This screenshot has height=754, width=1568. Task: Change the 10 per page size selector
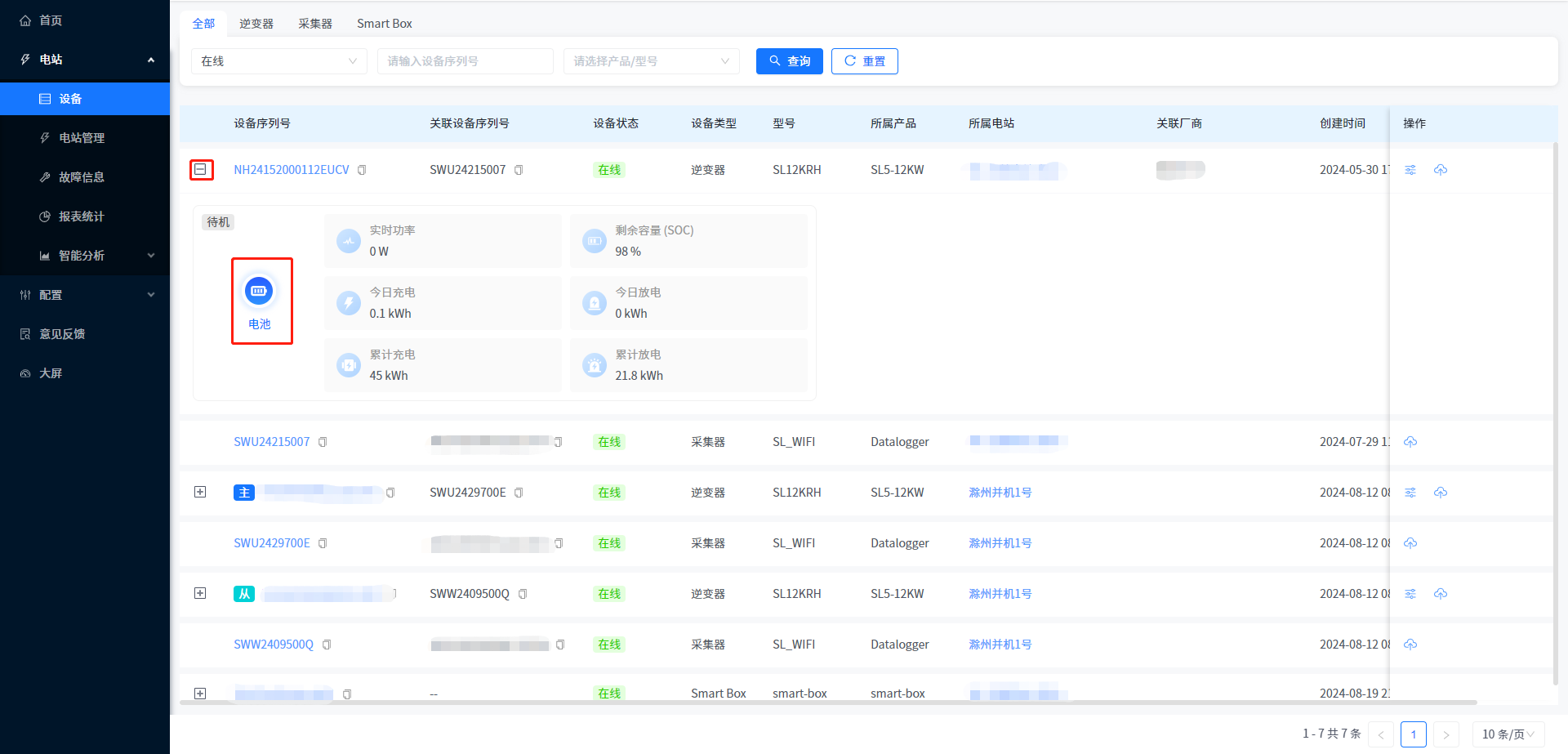(x=1508, y=734)
